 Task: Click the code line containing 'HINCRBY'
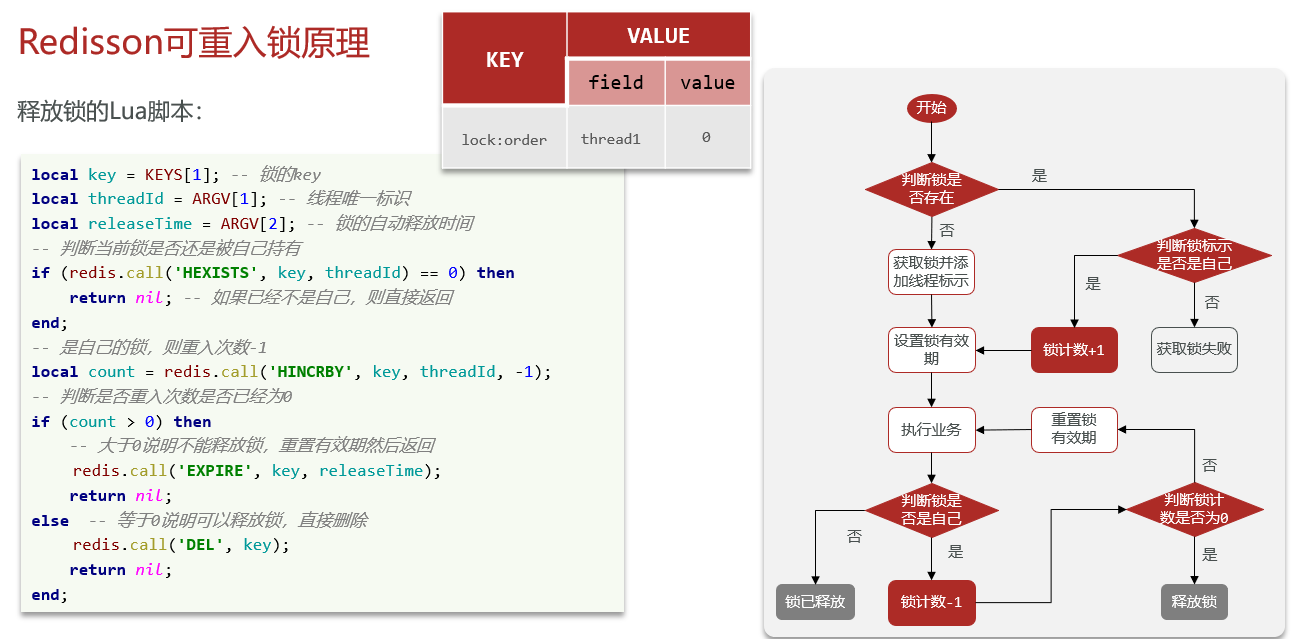coord(291,371)
